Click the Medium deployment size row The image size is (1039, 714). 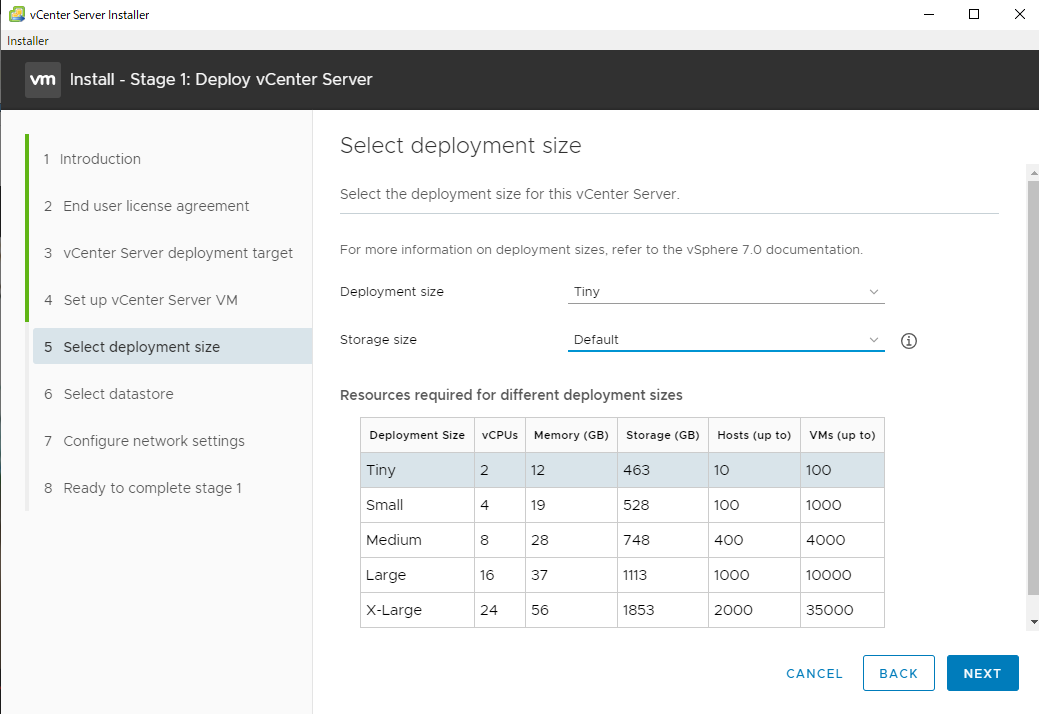tap(622, 540)
